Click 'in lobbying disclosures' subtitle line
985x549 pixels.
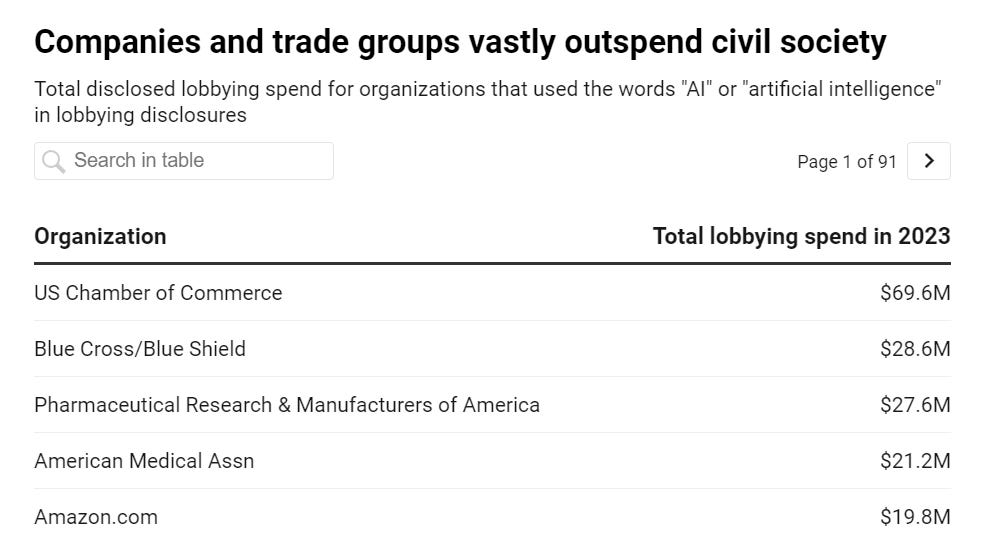pos(140,115)
